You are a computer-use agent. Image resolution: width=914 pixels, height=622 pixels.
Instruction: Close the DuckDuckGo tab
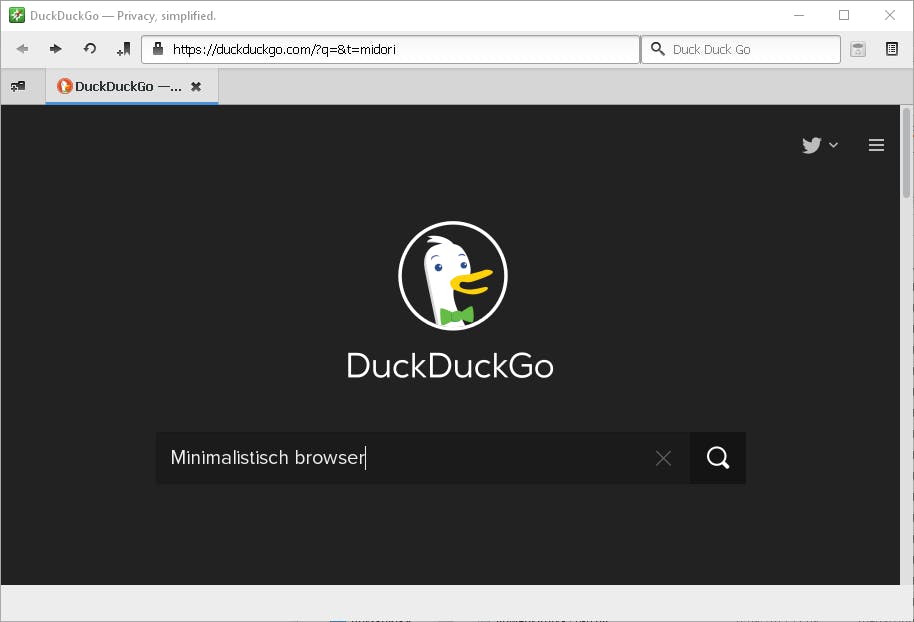click(196, 86)
